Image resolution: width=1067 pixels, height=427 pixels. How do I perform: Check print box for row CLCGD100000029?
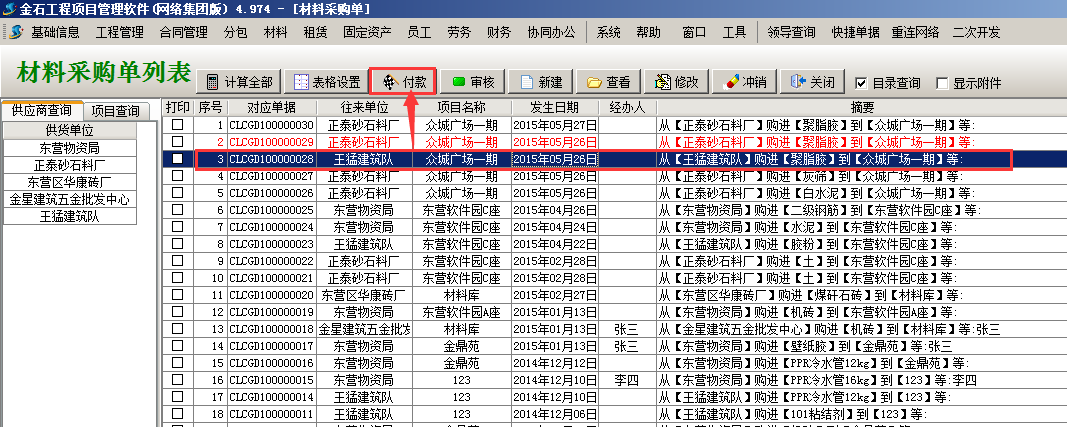178,142
